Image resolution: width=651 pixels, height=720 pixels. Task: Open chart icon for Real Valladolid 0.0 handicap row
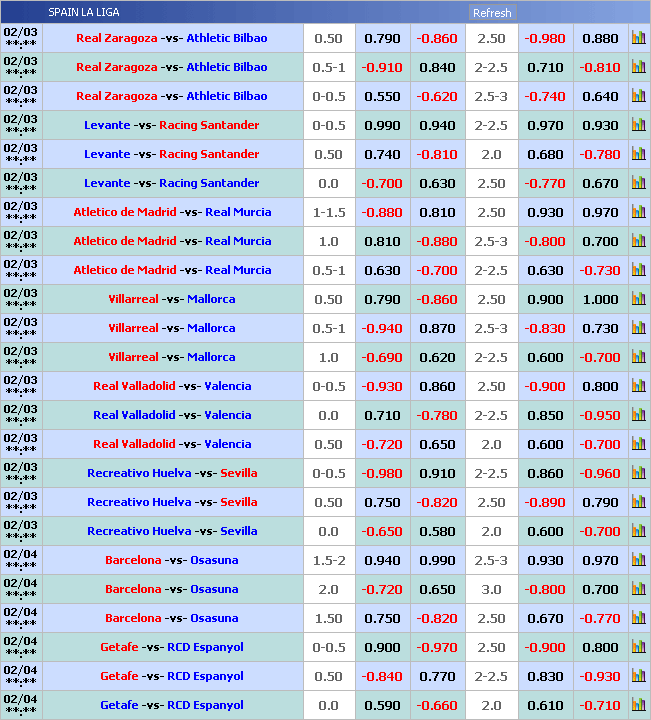click(638, 415)
